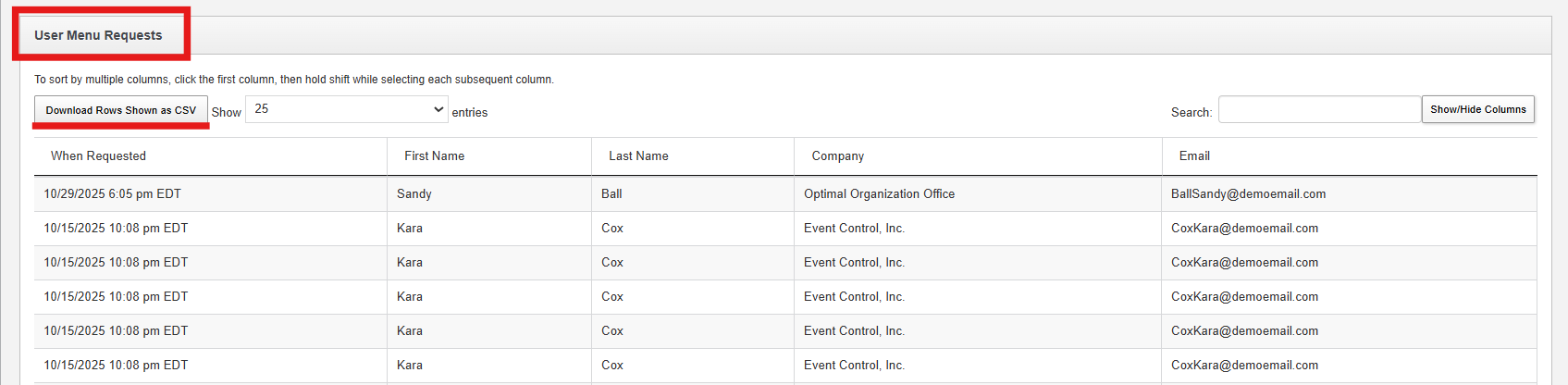Sort by First Name column header

pos(434,156)
